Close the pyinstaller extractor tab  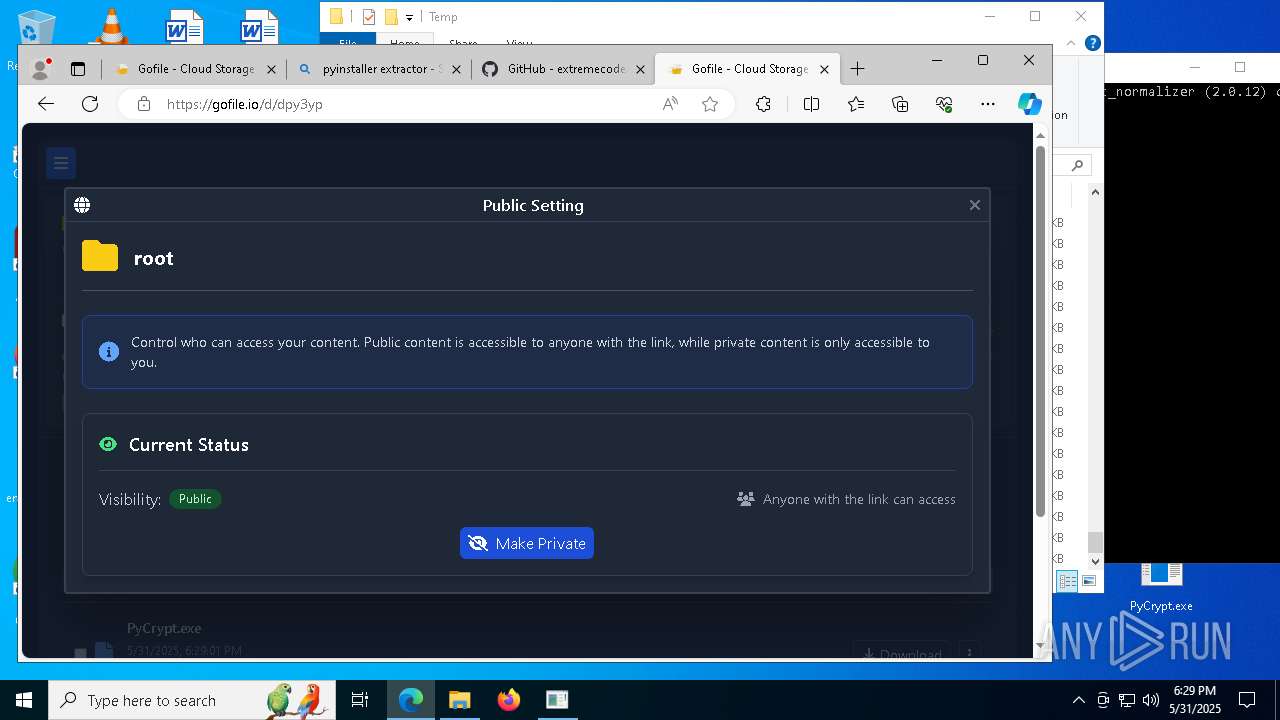456,69
